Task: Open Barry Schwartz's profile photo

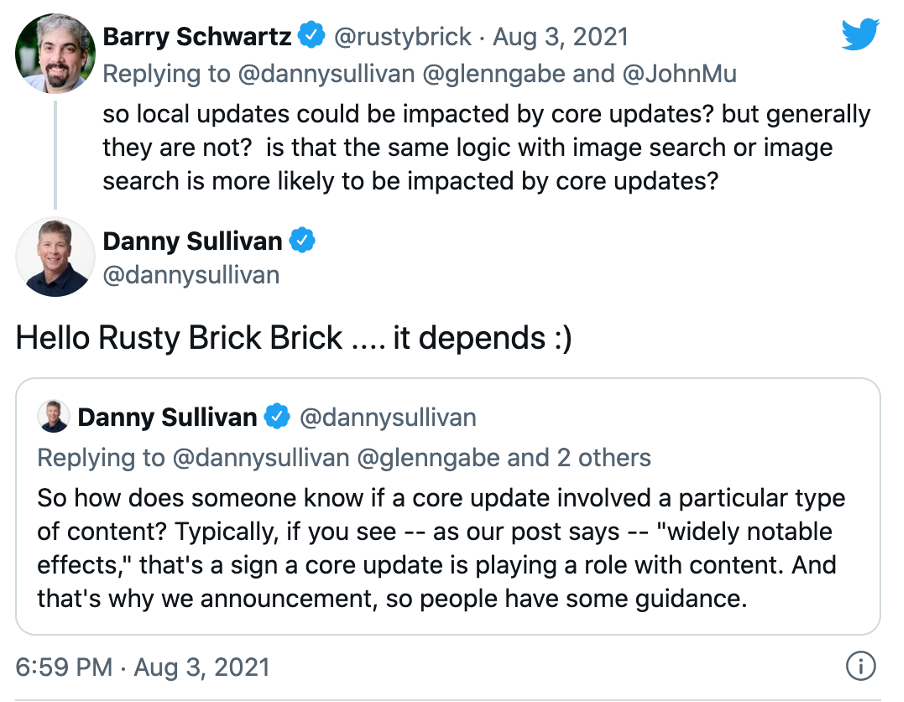Action: (55, 54)
